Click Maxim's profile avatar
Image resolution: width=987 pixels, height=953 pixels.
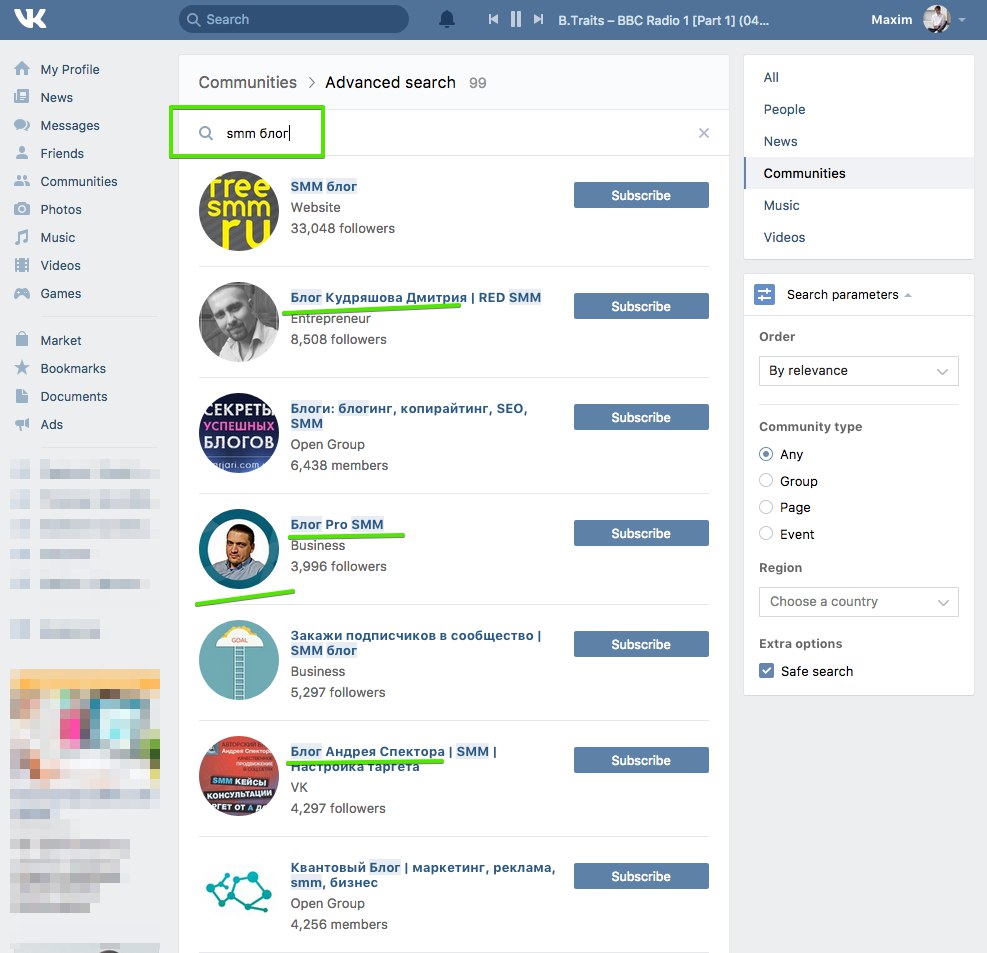pos(936,19)
